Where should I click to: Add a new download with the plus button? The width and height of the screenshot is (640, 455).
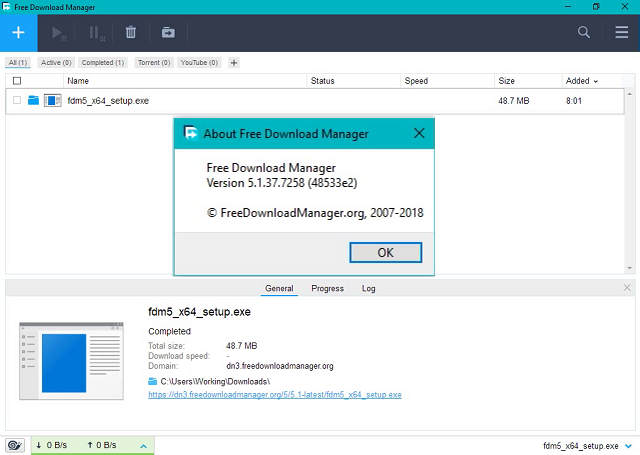pyautogui.click(x=18, y=33)
